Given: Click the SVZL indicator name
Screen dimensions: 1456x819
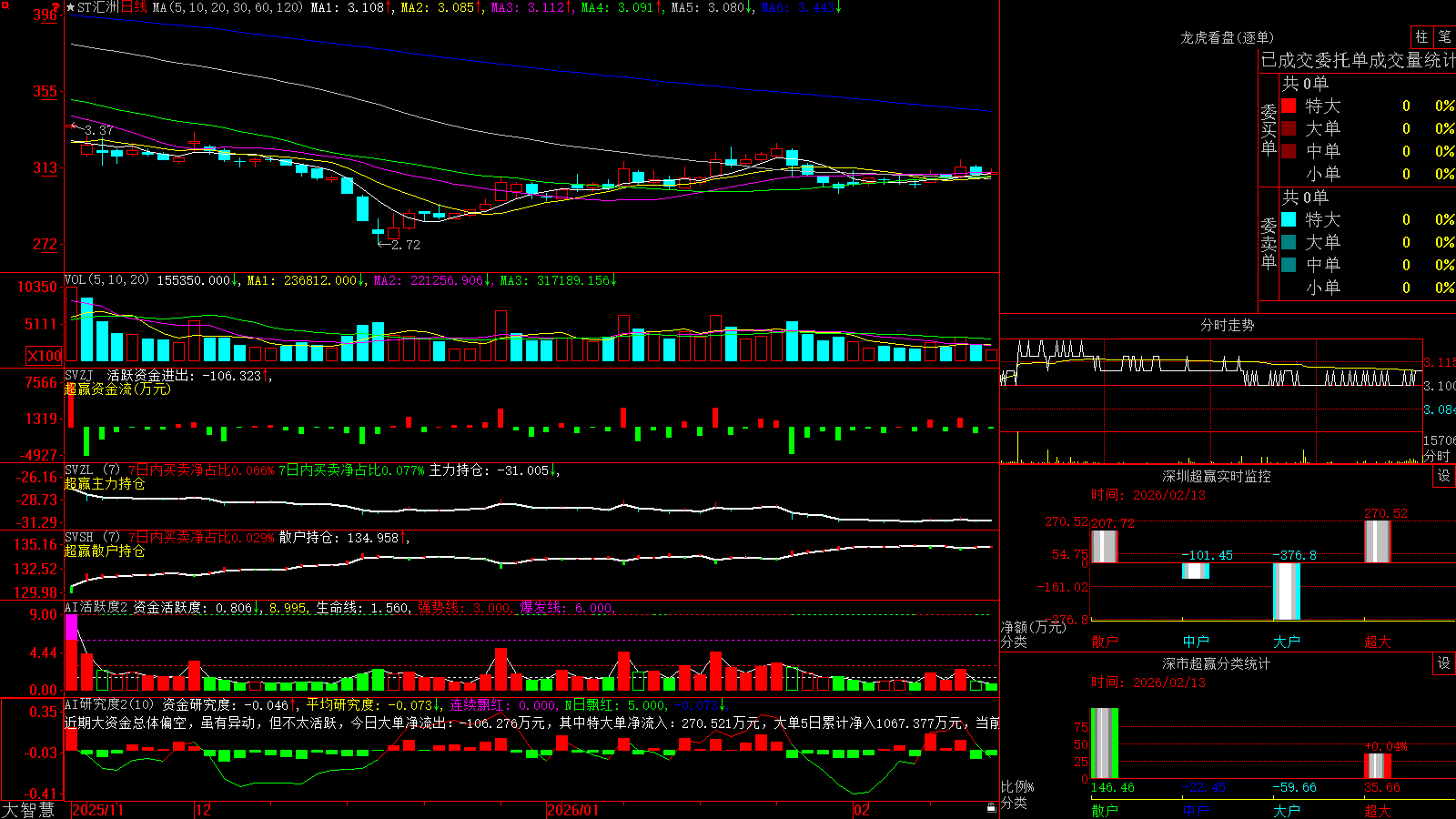Looking at the screenshot, I should tap(79, 470).
